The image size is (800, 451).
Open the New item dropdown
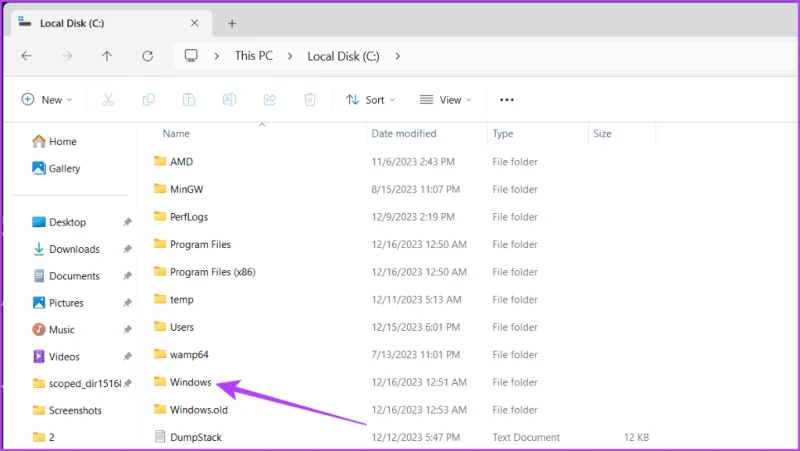(47, 99)
